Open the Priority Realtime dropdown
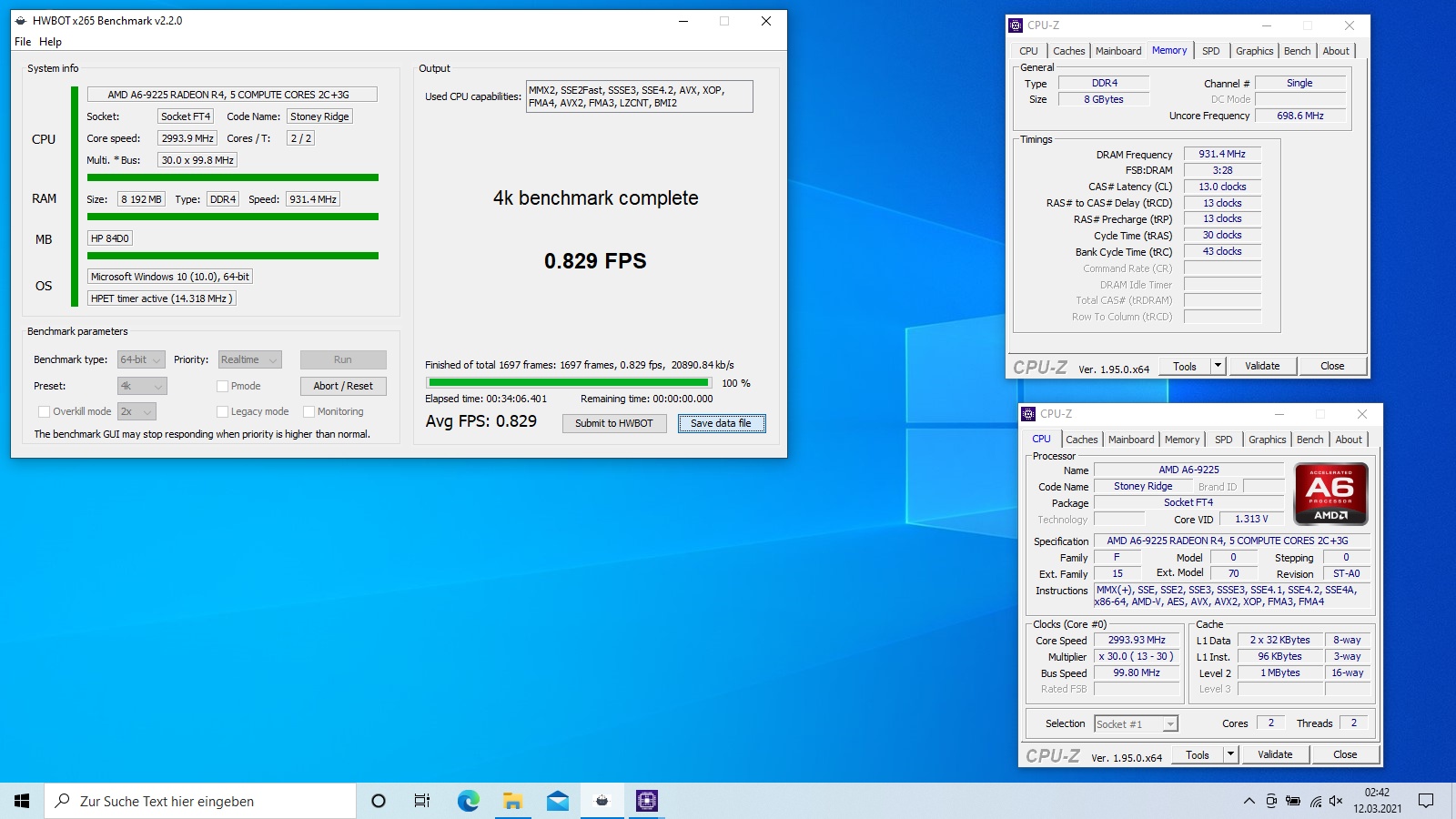Image resolution: width=1456 pixels, height=819 pixels. coord(249,359)
